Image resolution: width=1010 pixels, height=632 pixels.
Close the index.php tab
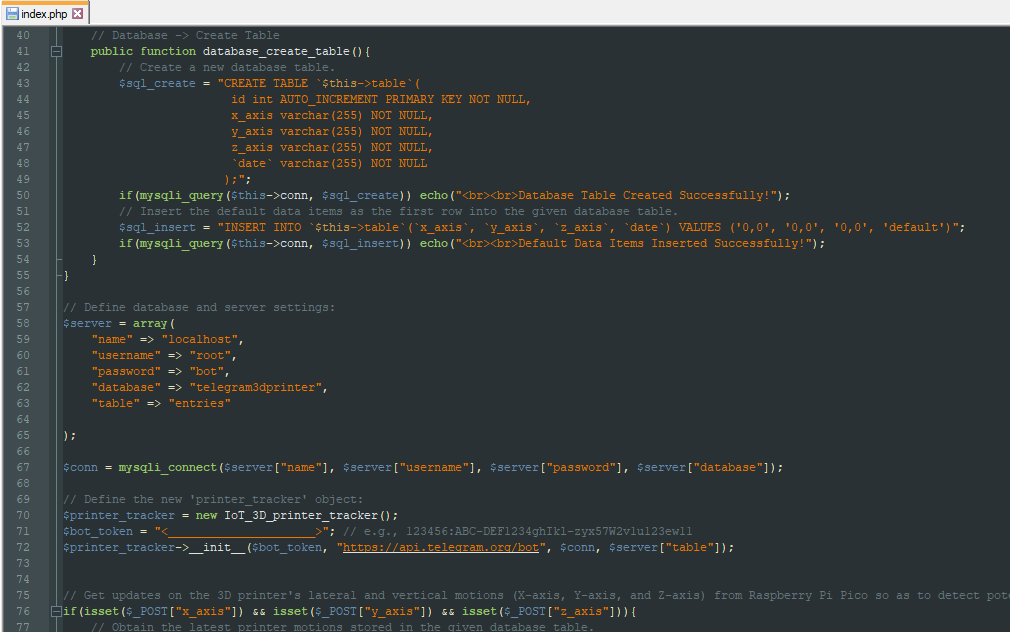click(77, 14)
